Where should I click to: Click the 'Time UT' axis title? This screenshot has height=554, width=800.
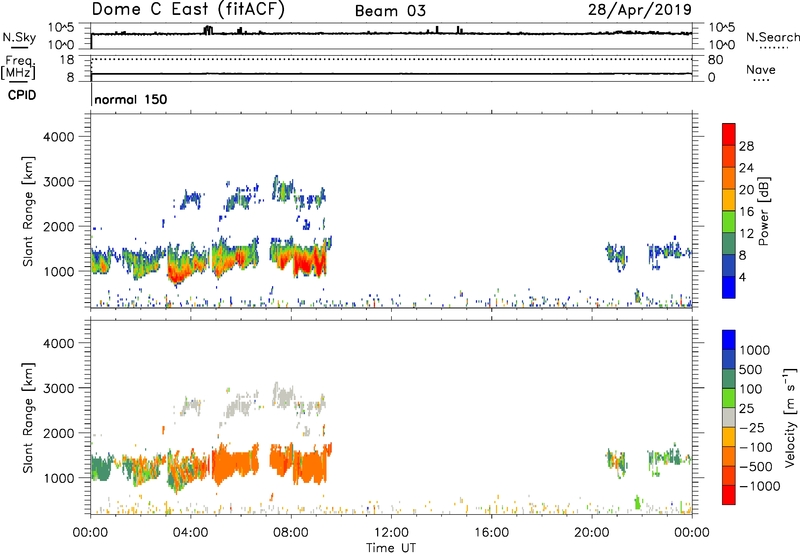tap(391, 548)
